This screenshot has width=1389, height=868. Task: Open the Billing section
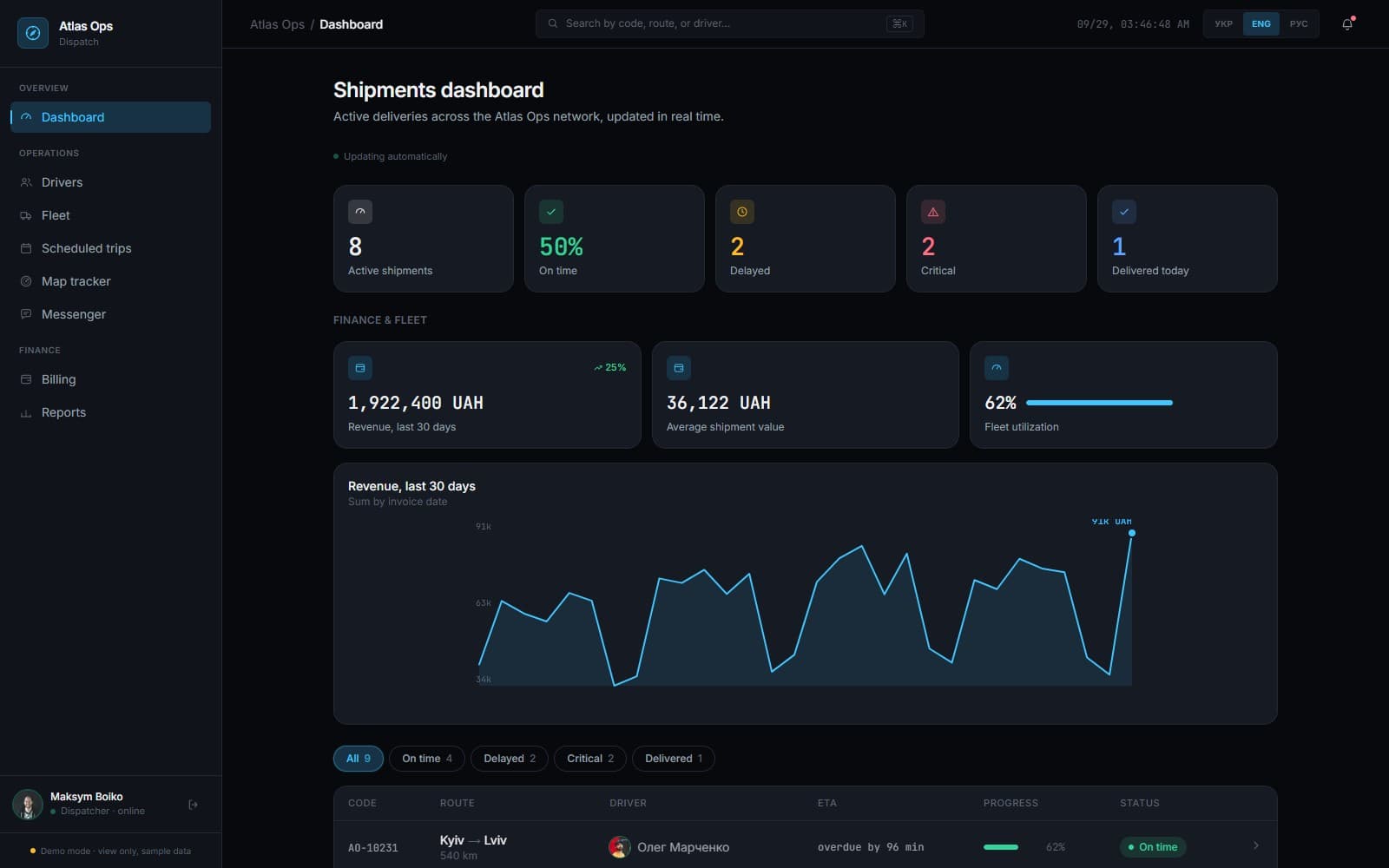110,379
